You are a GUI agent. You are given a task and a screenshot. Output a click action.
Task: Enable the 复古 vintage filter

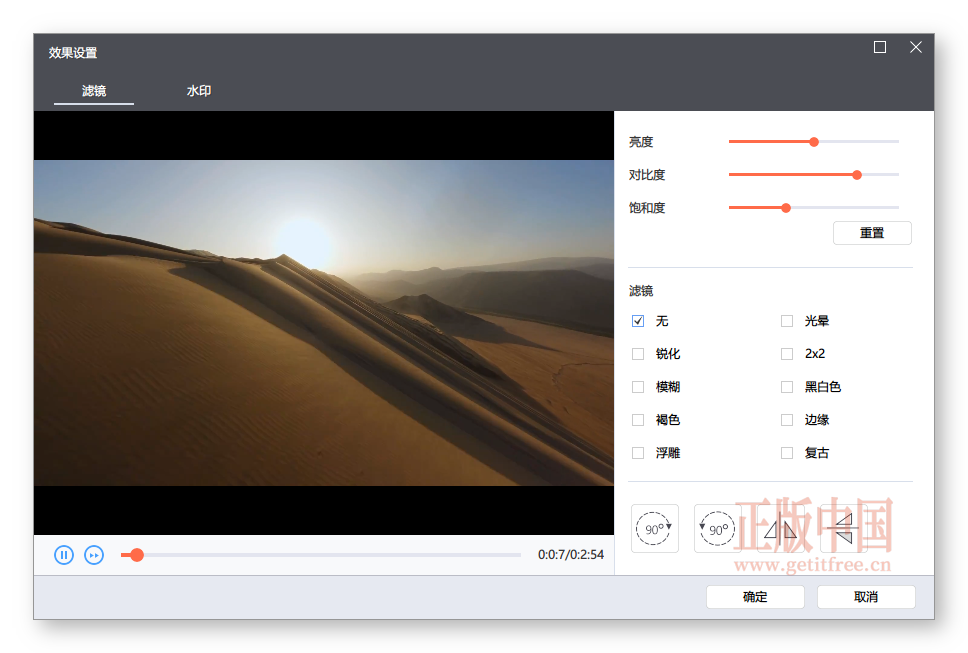[786, 453]
